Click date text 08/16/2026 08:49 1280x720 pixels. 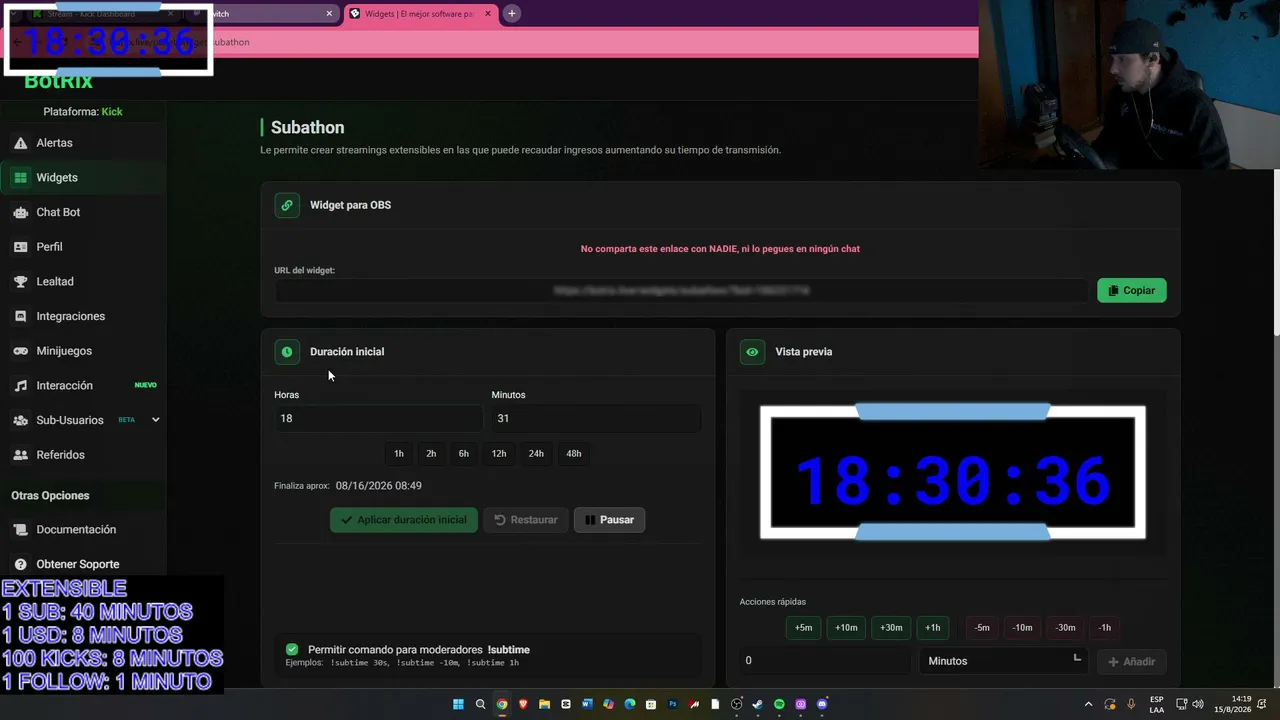click(378, 486)
